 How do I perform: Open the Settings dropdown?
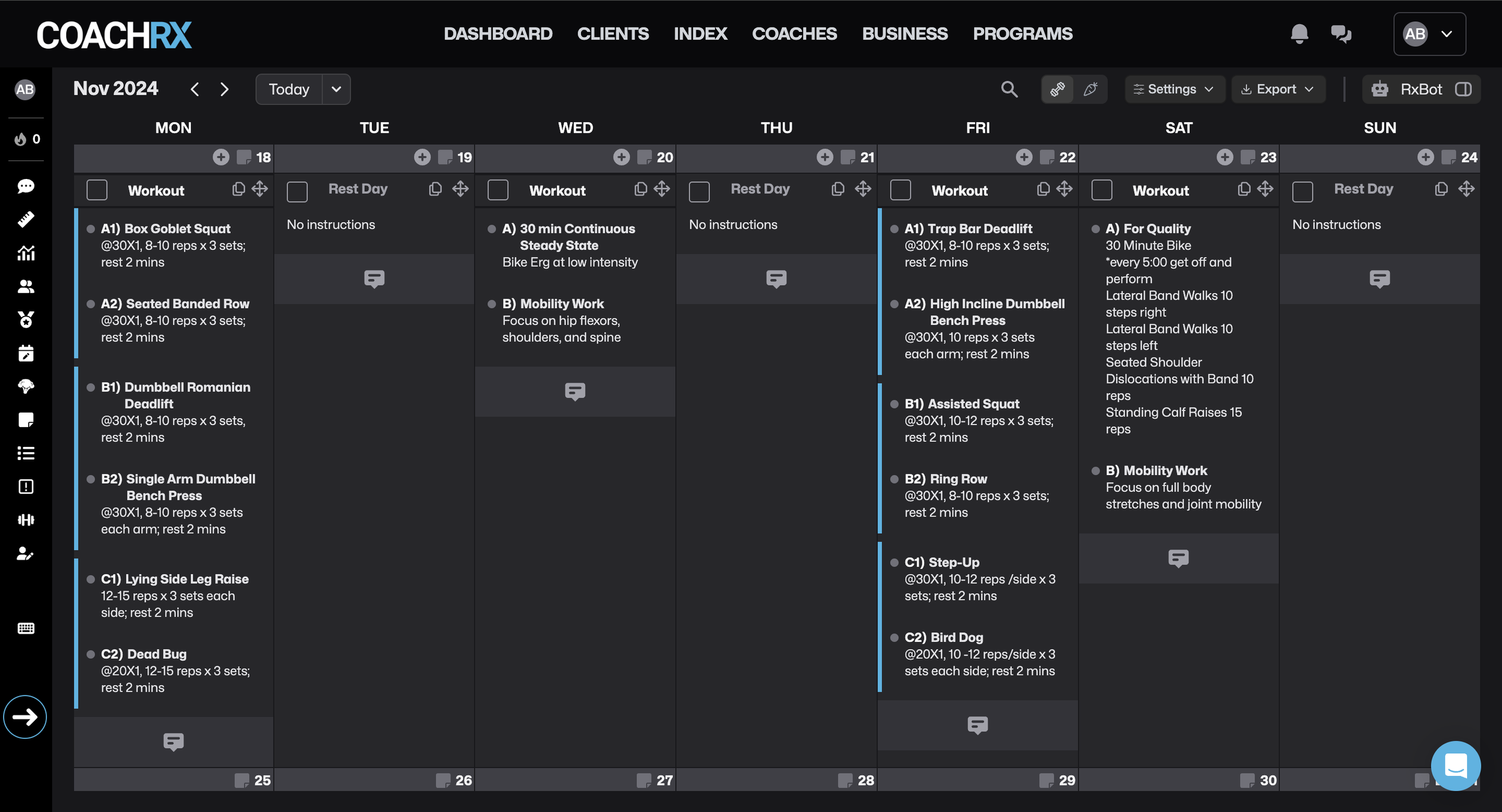pos(1173,89)
